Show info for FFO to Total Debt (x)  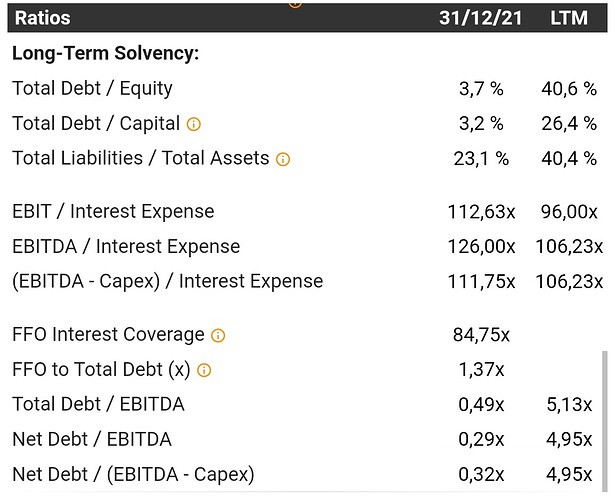[204, 371]
